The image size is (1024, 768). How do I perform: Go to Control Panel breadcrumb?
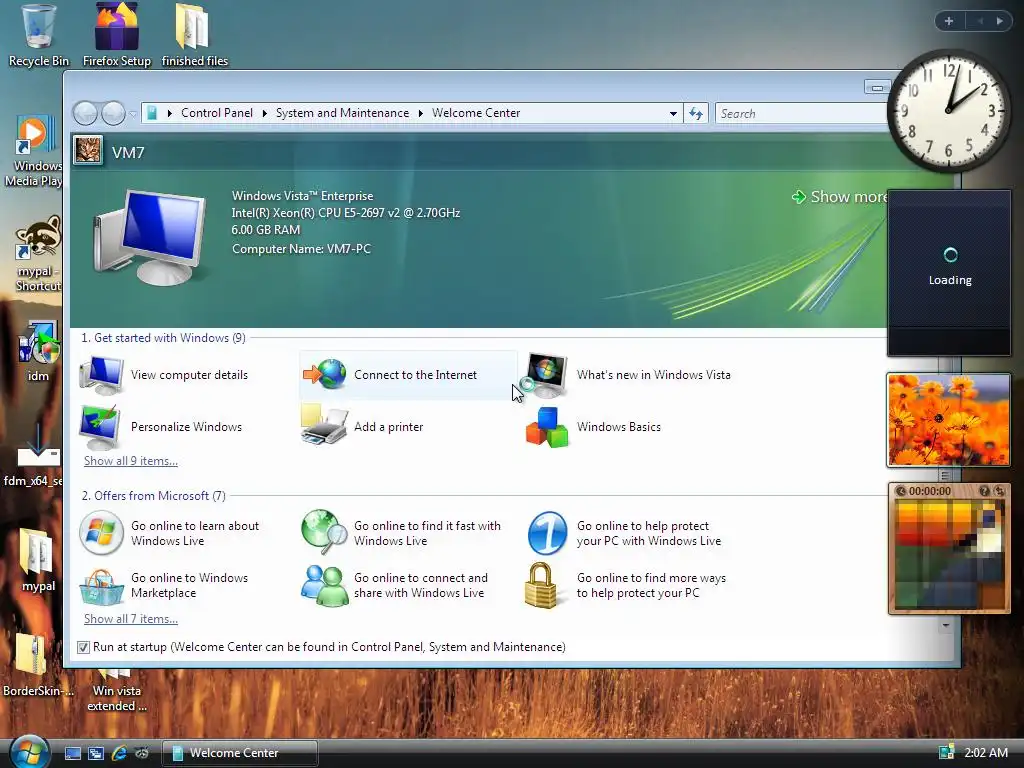[x=217, y=113]
